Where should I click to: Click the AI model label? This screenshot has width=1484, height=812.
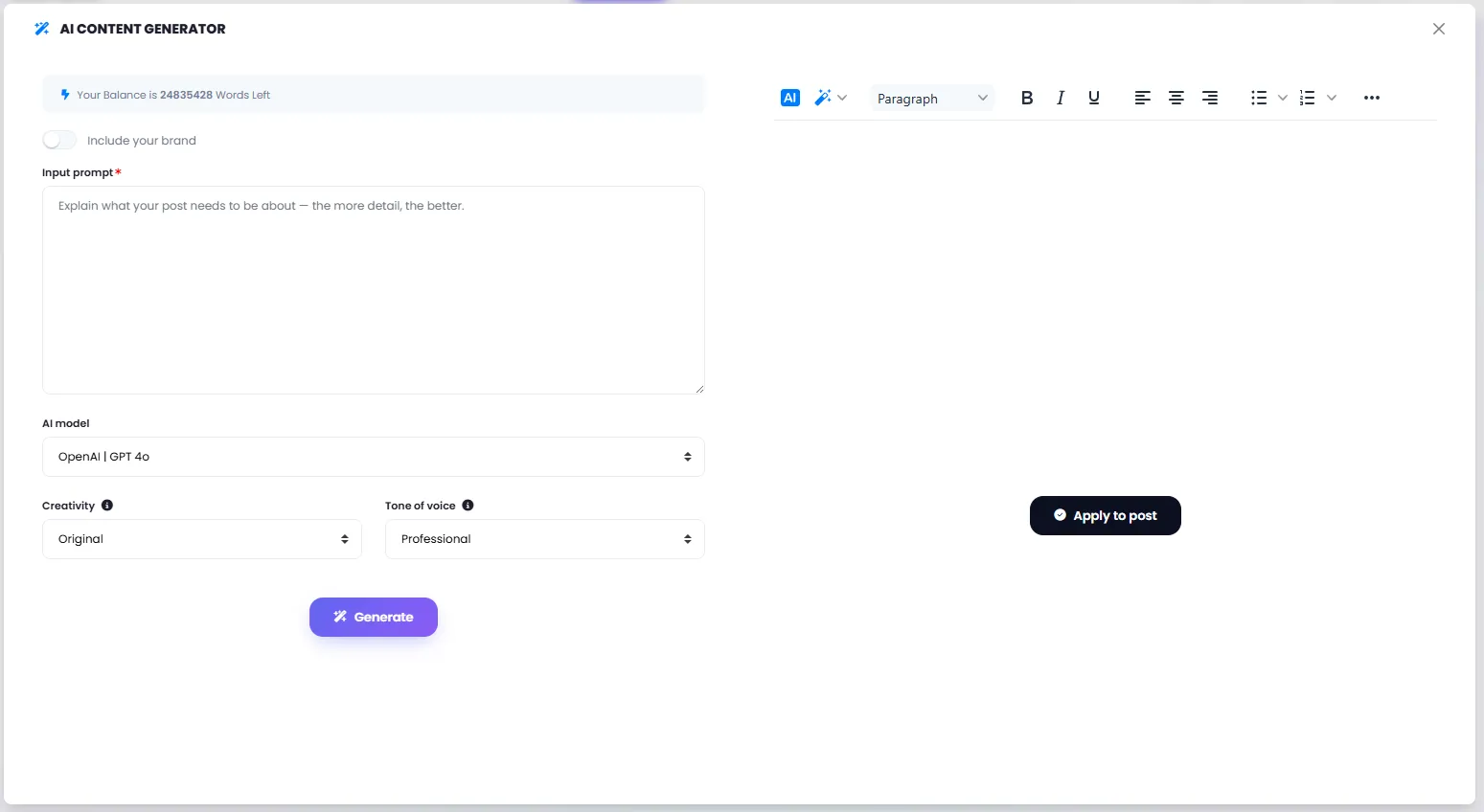tap(66, 423)
